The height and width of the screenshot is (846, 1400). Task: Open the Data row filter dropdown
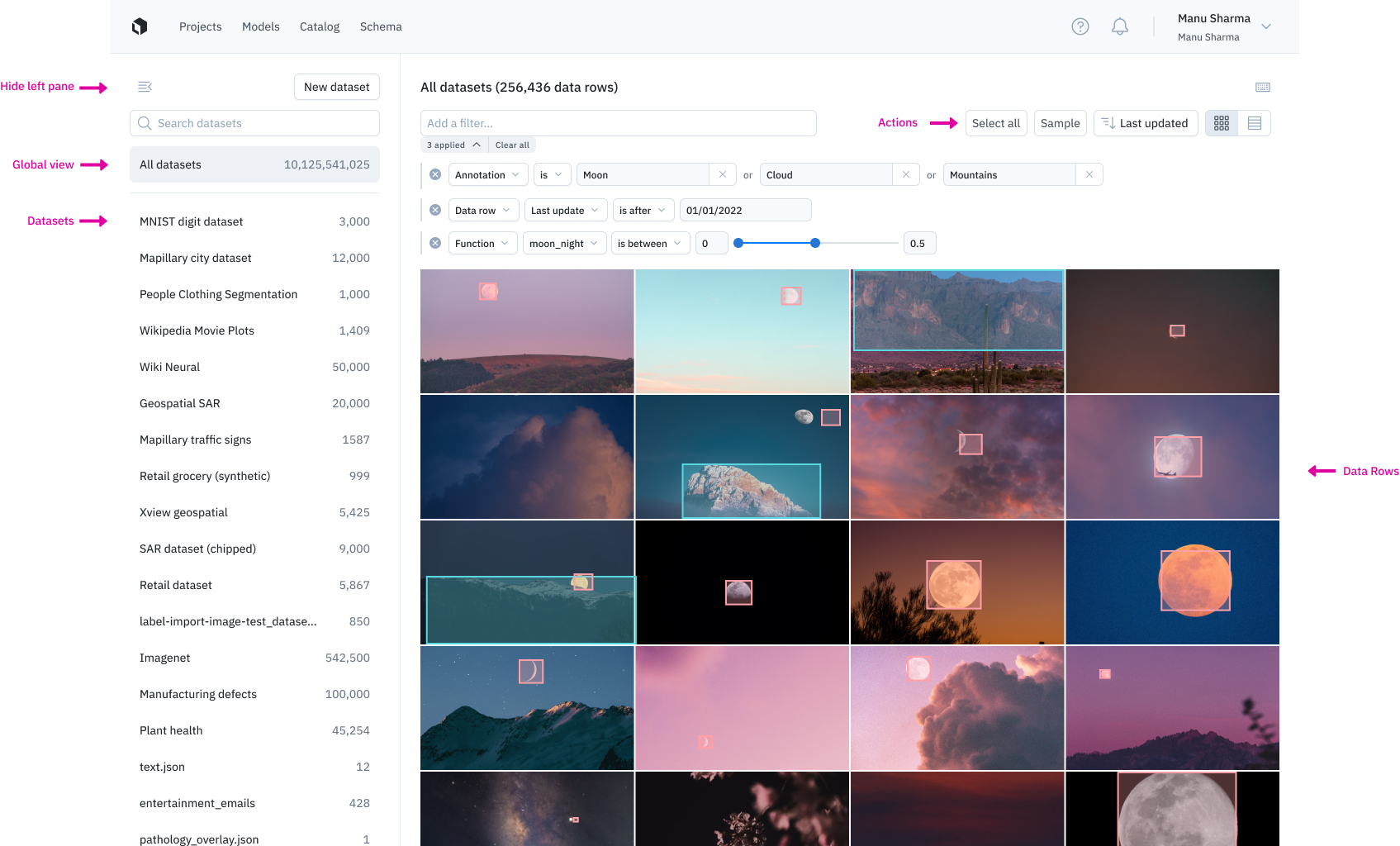click(483, 210)
